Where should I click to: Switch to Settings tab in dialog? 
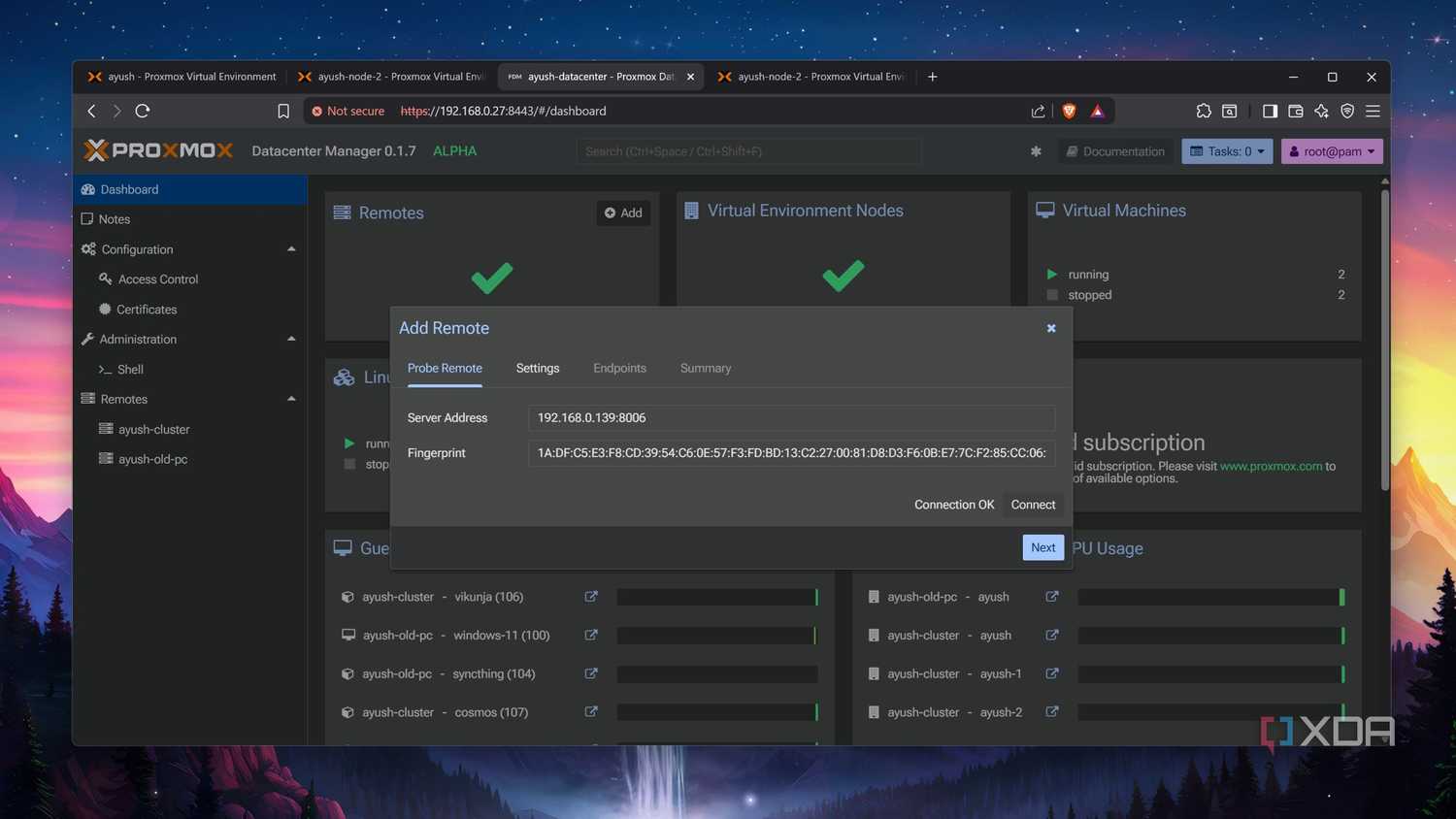point(538,369)
